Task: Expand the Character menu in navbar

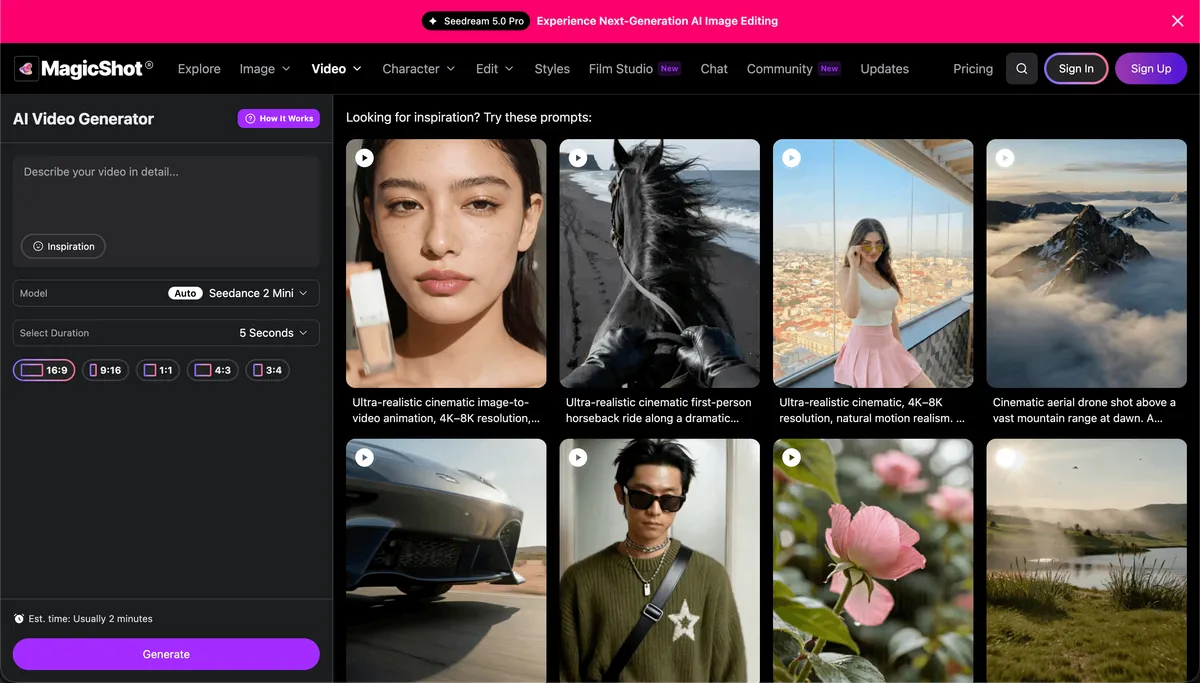Action: [x=418, y=69]
